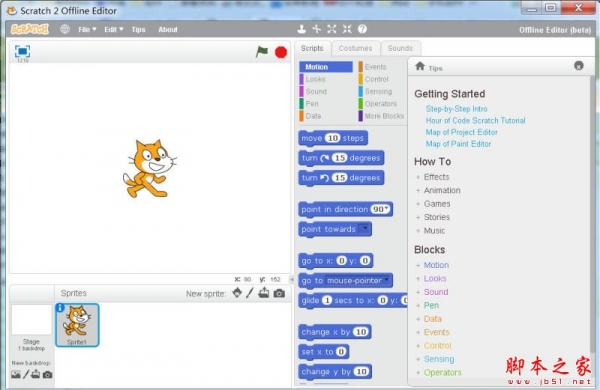Open Map of Paint Editor link
This screenshot has width=600, height=390.
(x=458, y=144)
